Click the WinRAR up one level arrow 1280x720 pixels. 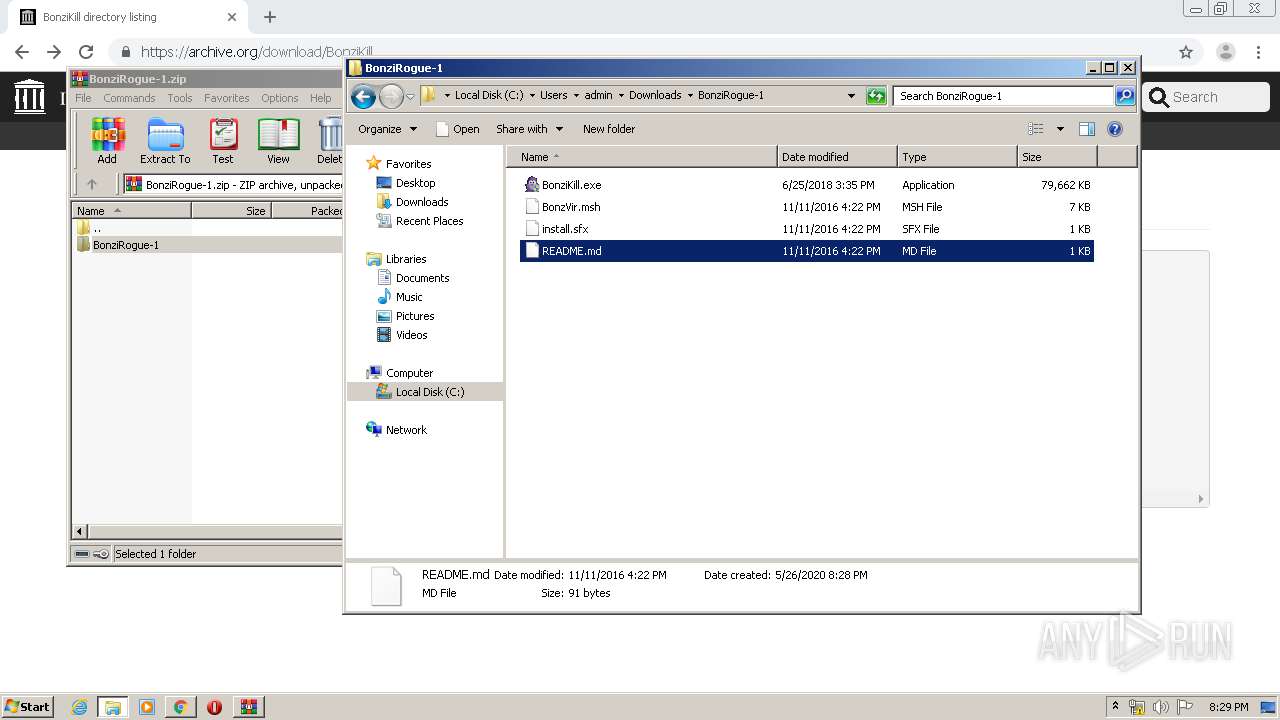[x=92, y=184]
